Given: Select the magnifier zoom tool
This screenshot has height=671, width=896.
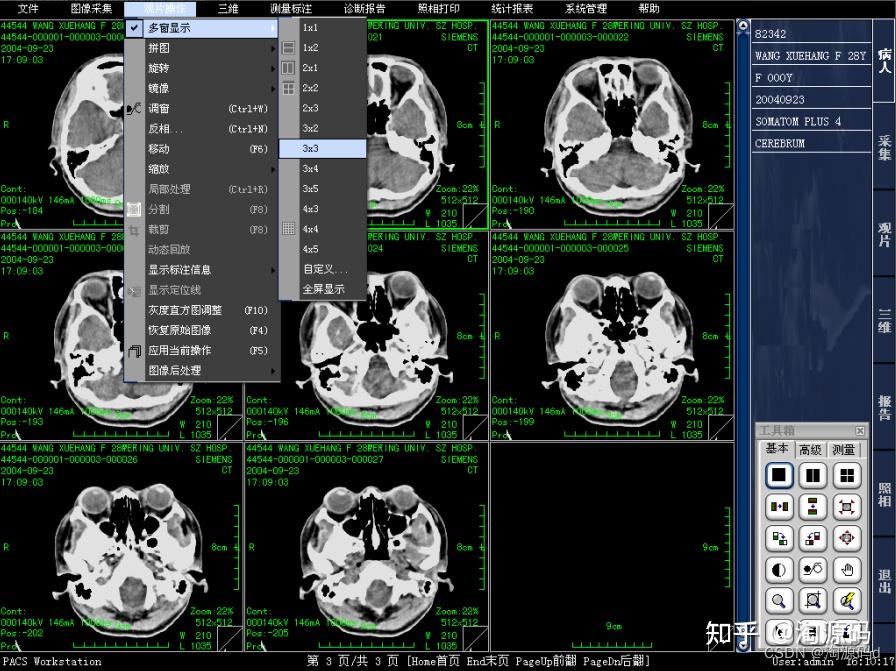Looking at the screenshot, I should pyautogui.click(x=779, y=601).
